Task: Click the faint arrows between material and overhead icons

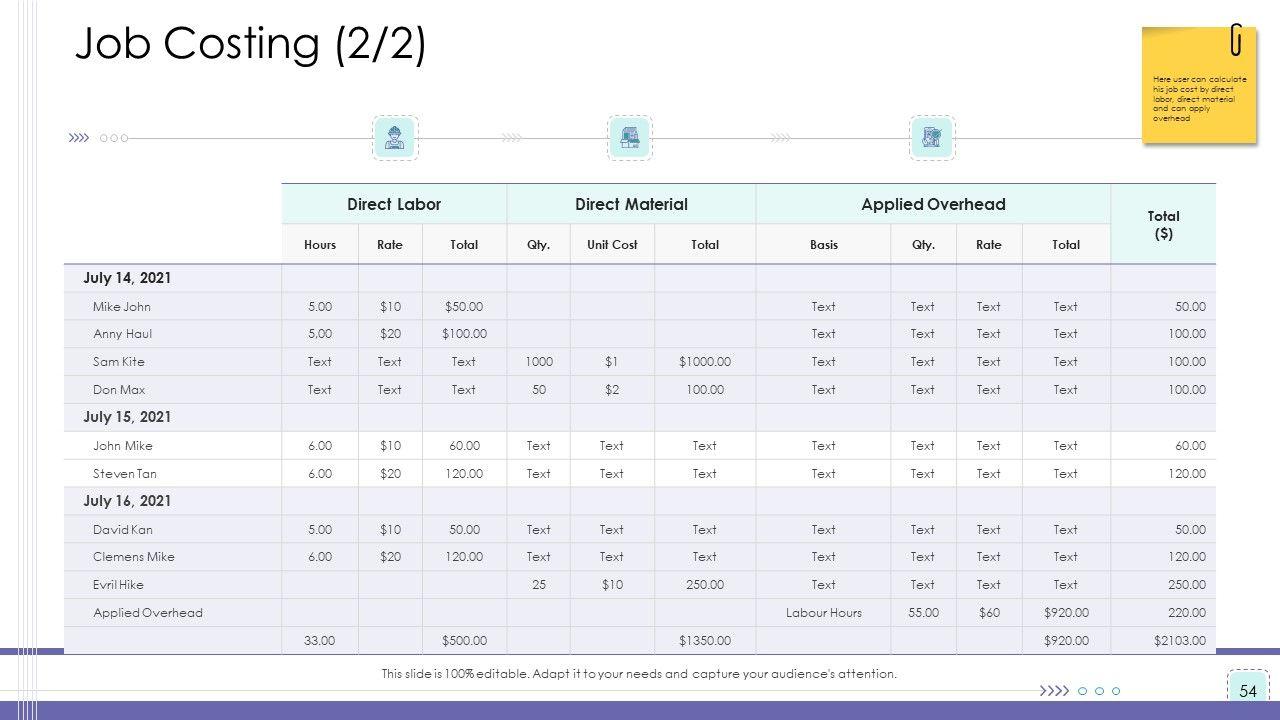Action: click(782, 138)
